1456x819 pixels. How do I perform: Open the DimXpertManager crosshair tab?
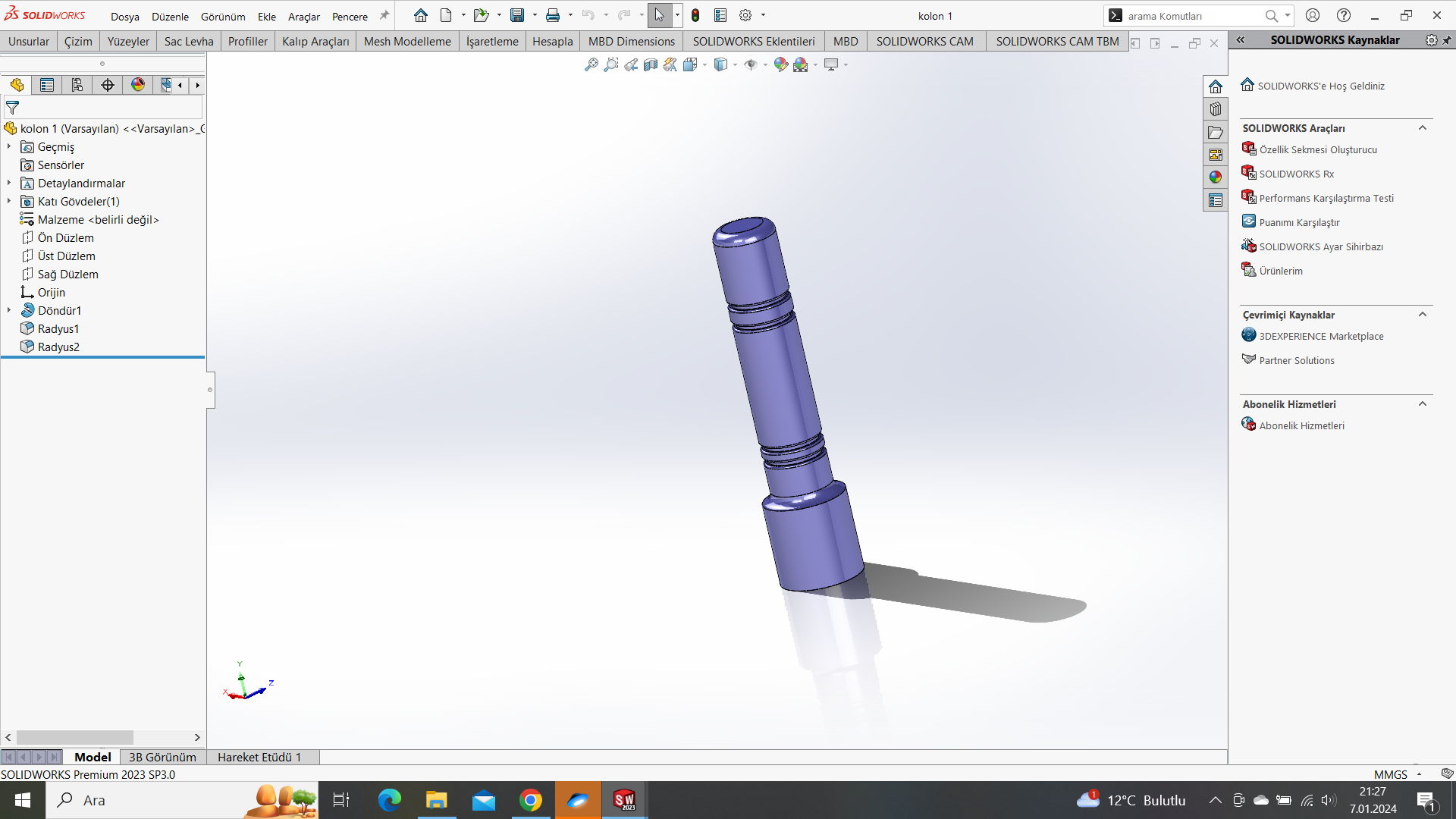pyautogui.click(x=108, y=85)
